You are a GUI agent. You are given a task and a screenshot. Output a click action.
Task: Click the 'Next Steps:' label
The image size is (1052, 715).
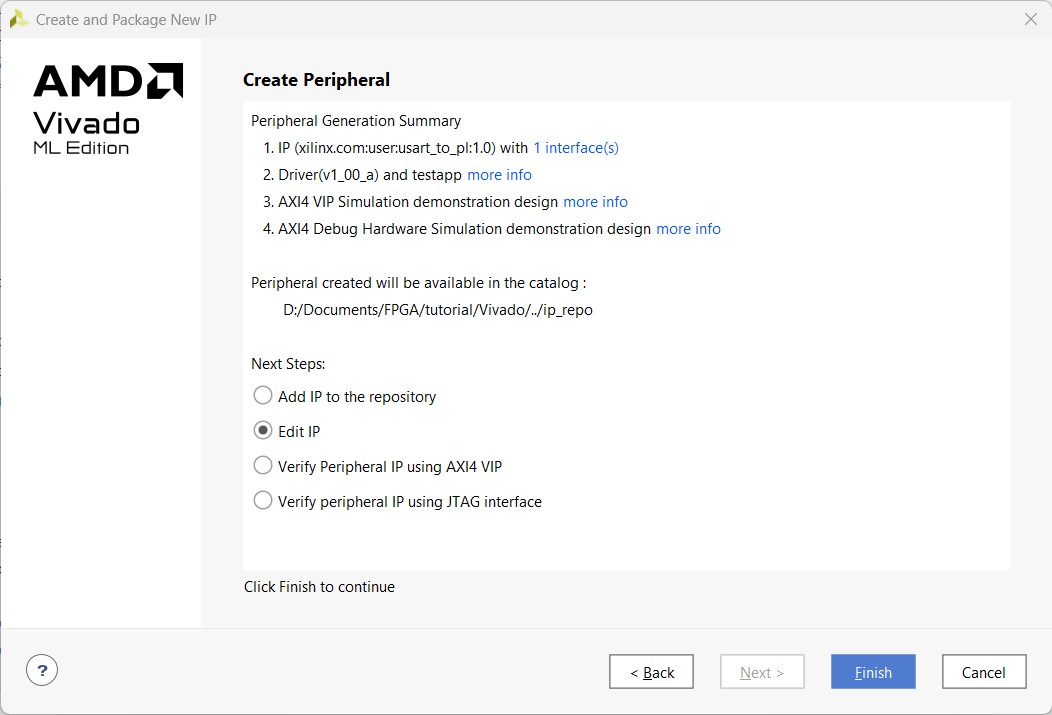(288, 364)
